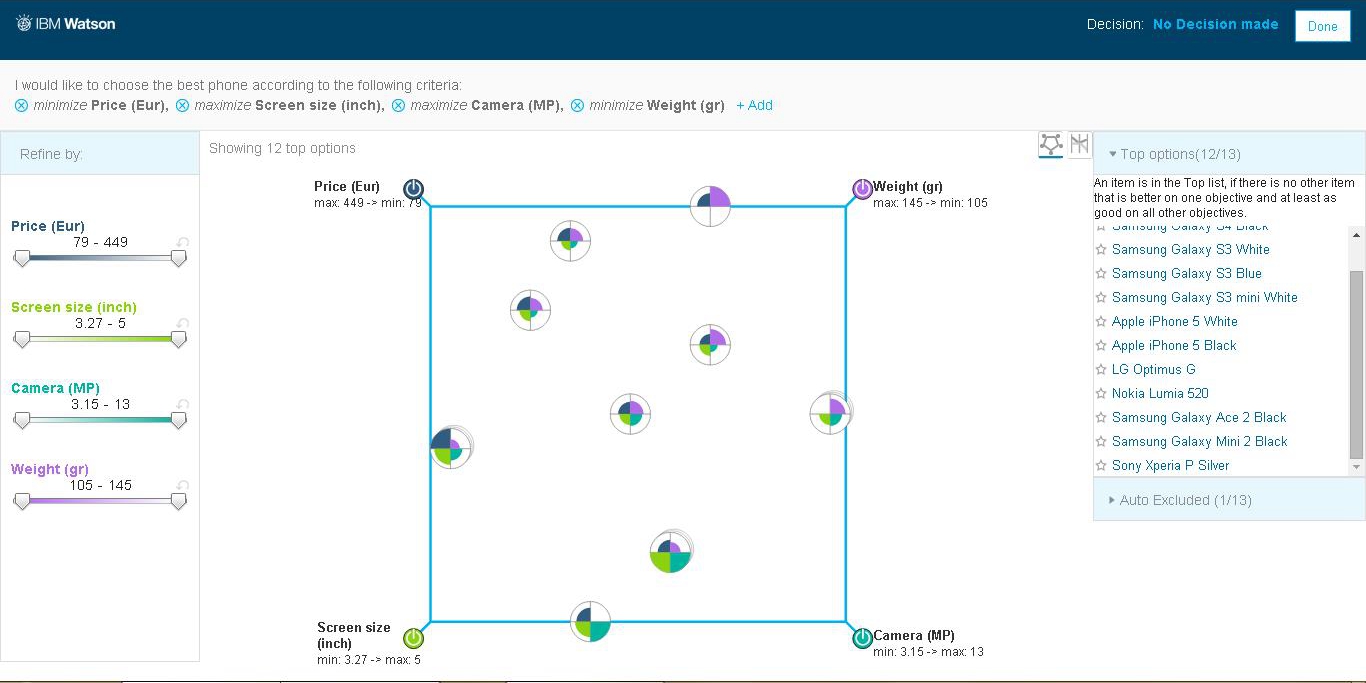Screen dimensions: 1366x683
Task: Star the Samsung Galaxy Ace 2 Black option
Action: (1101, 418)
